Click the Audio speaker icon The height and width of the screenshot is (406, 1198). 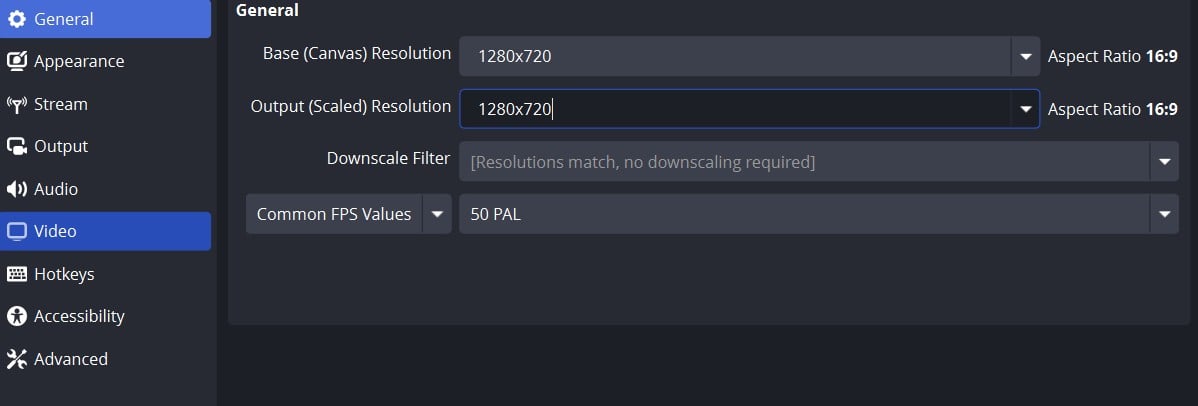pos(16,189)
